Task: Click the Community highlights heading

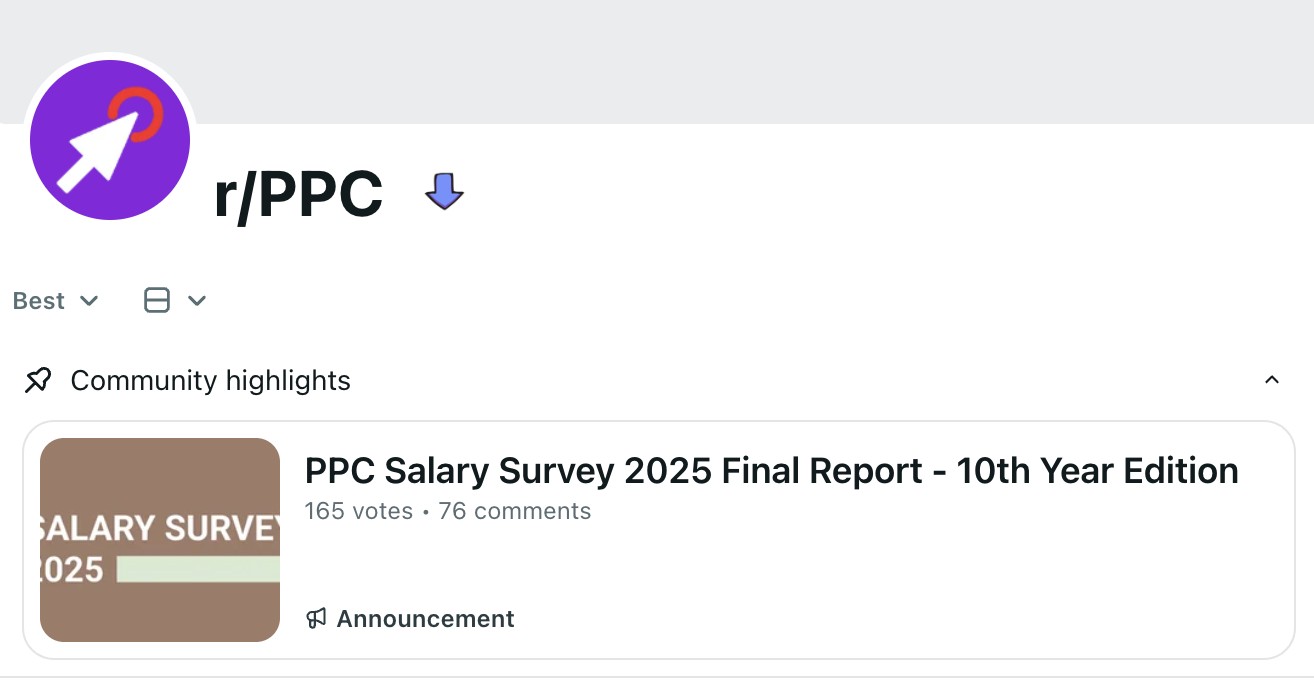Action: pos(210,381)
